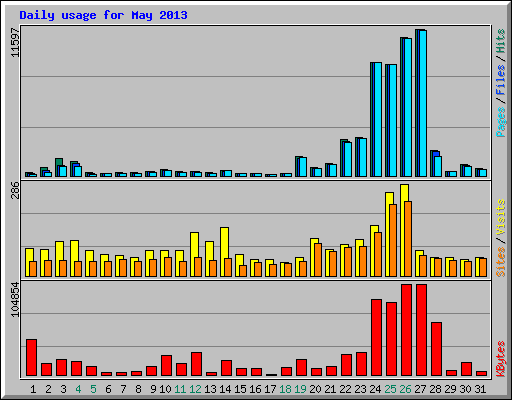Screen dimensions: 512x400
Task: Click the red KBytes bar for day 26
Action: [407, 330]
